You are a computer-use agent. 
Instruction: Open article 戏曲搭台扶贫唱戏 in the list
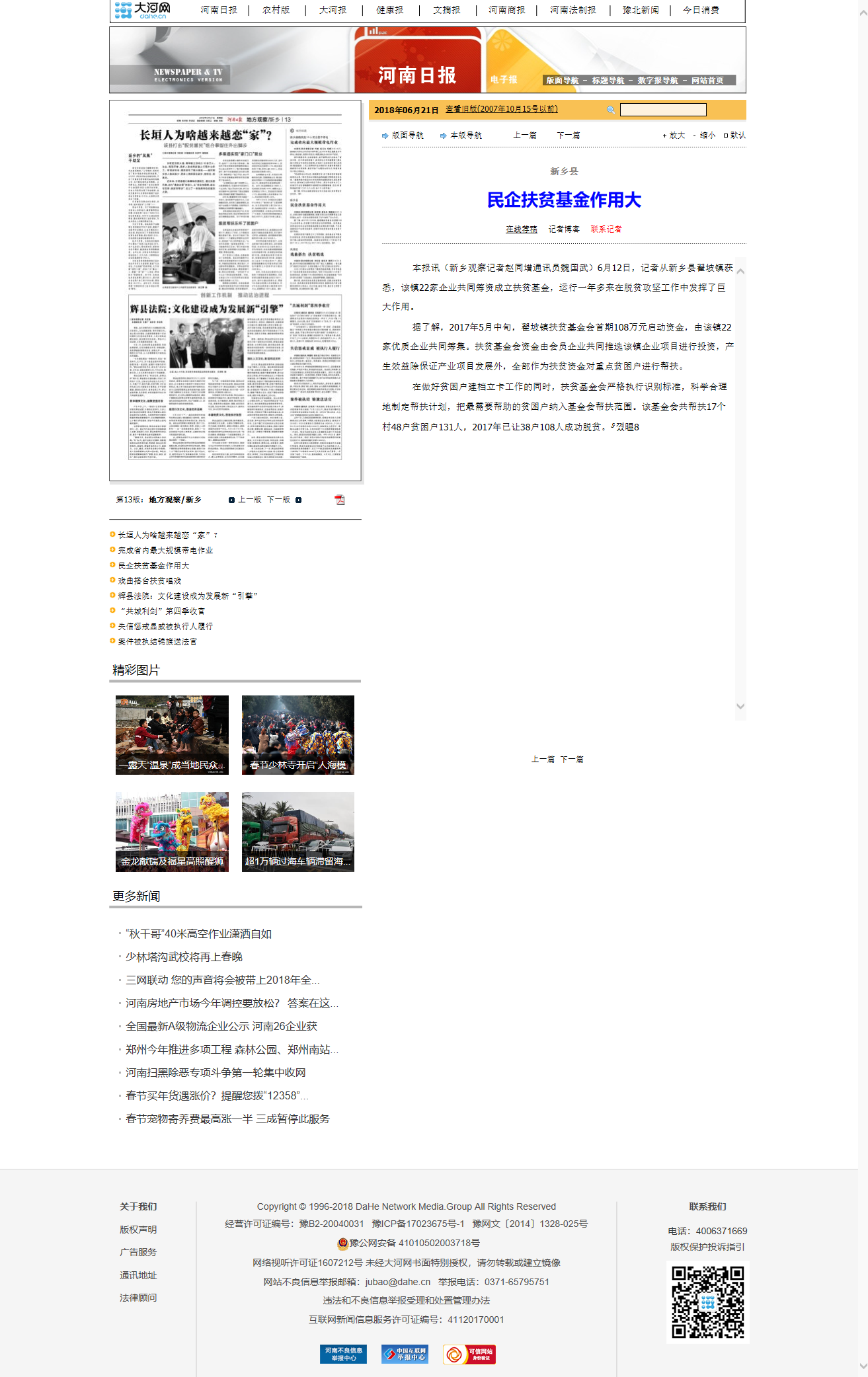[x=149, y=581]
